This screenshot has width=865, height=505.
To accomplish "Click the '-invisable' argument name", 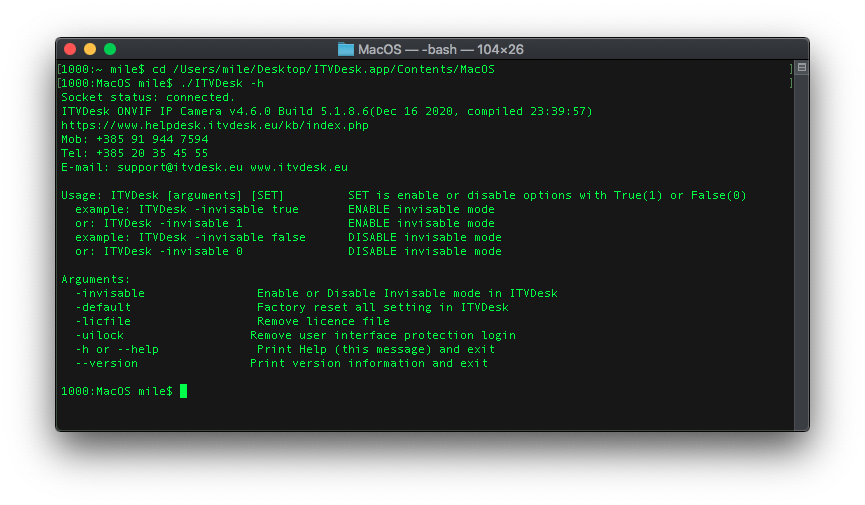I will (x=110, y=293).
